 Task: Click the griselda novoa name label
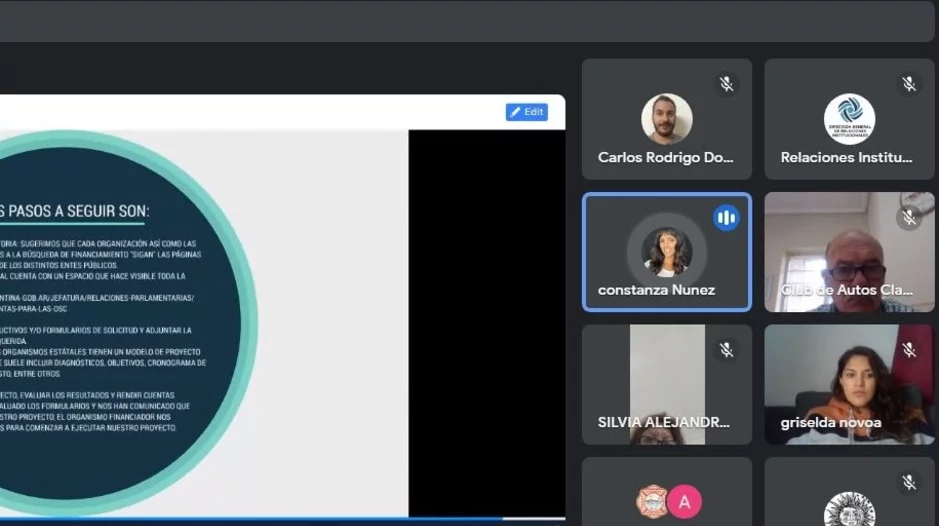(x=831, y=423)
